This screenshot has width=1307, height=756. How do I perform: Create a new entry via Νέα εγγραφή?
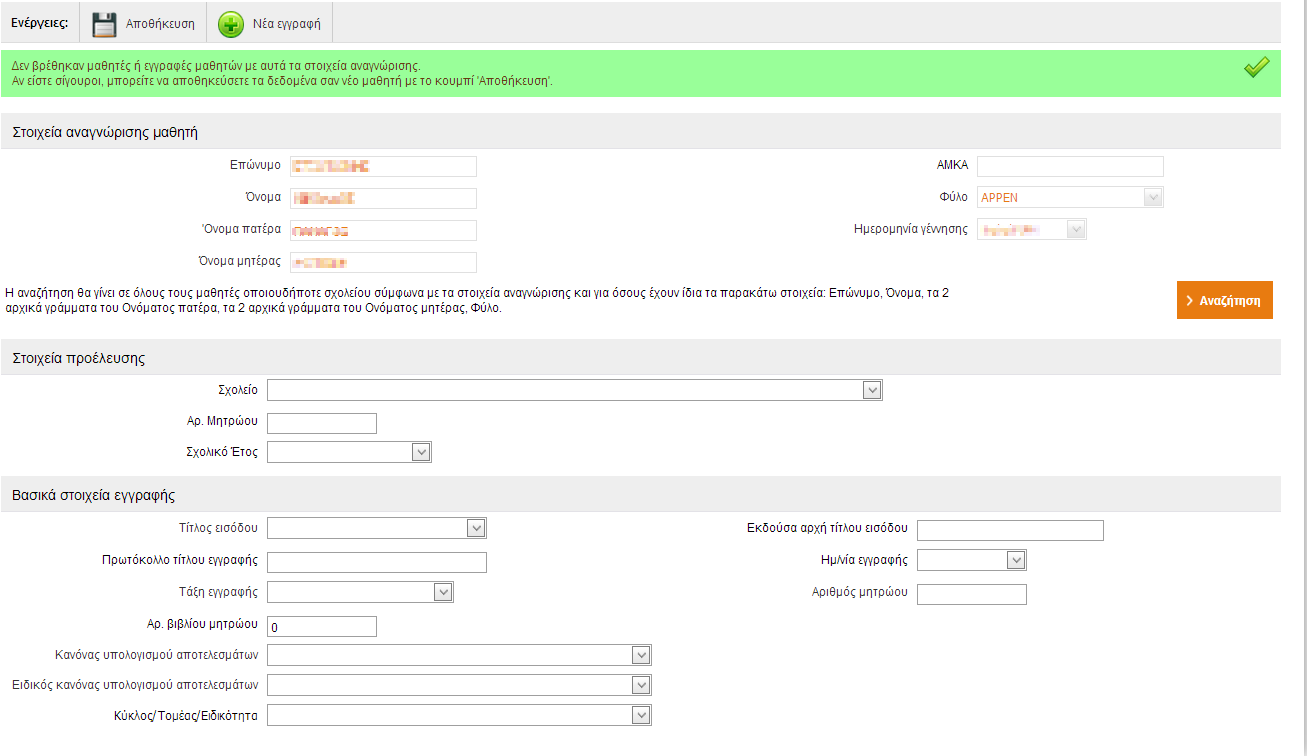point(270,24)
